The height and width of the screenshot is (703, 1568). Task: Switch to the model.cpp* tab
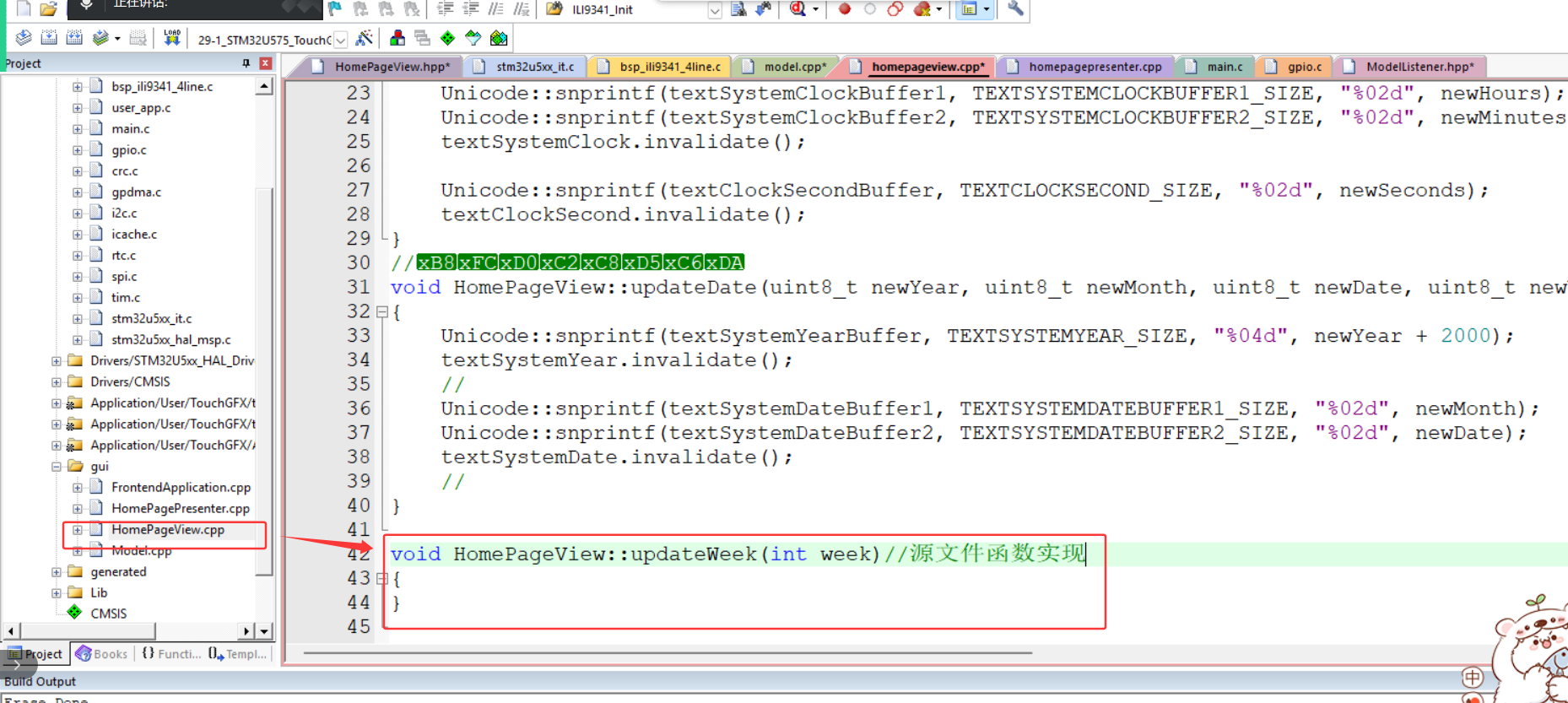785,67
